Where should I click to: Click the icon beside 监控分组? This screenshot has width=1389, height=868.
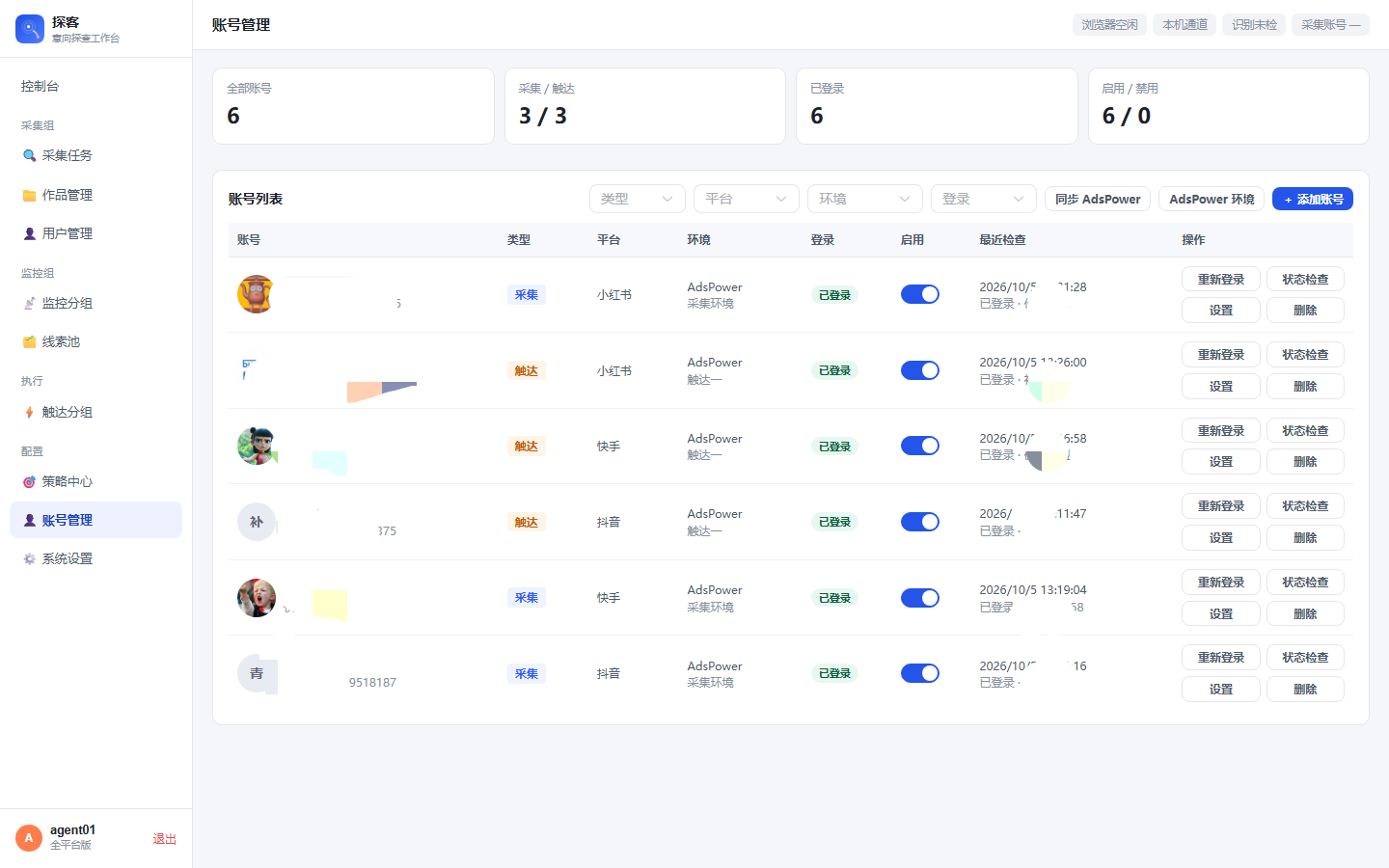click(x=30, y=303)
